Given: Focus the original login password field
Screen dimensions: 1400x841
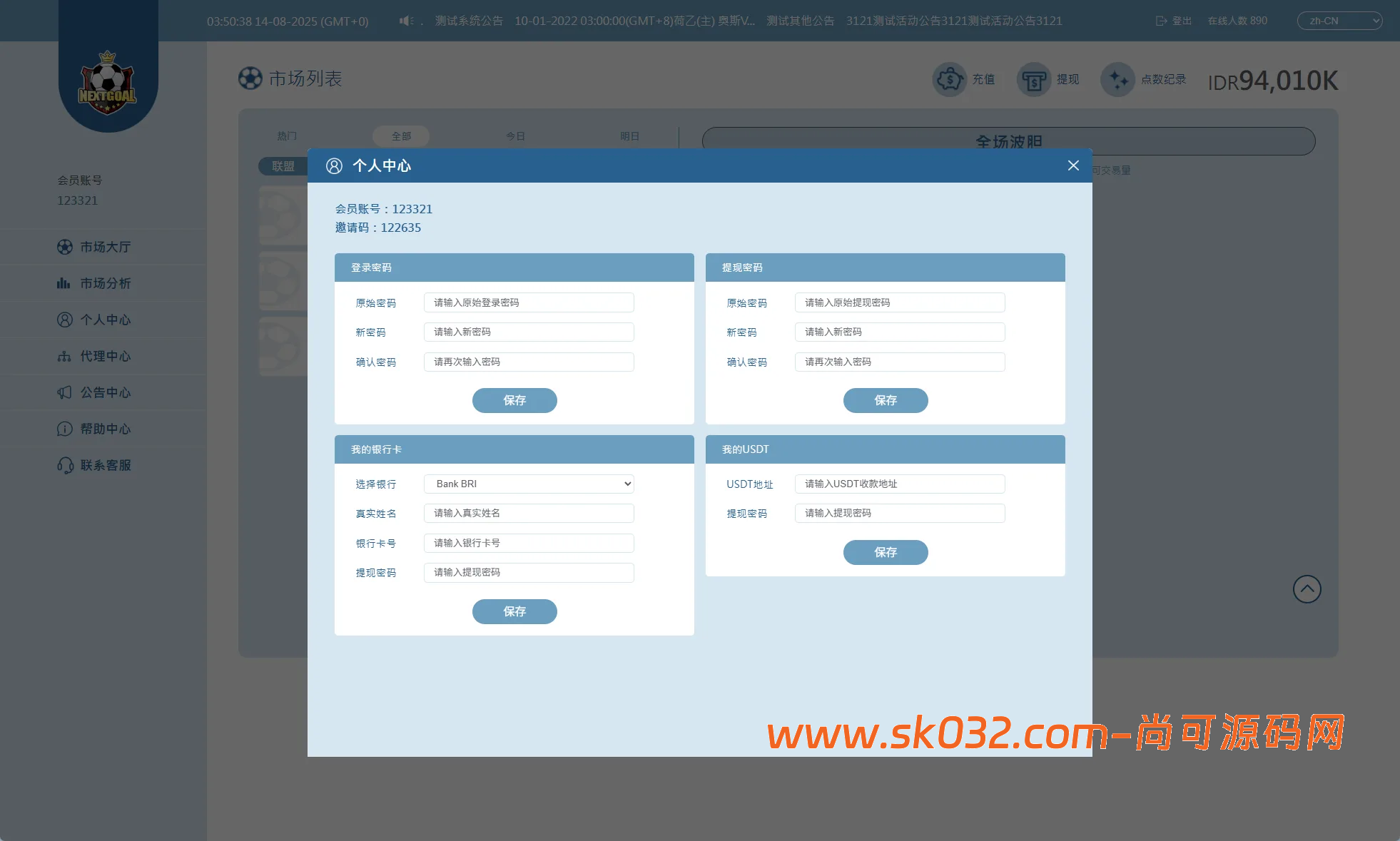Looking at the screenshot, I should 528,302.
